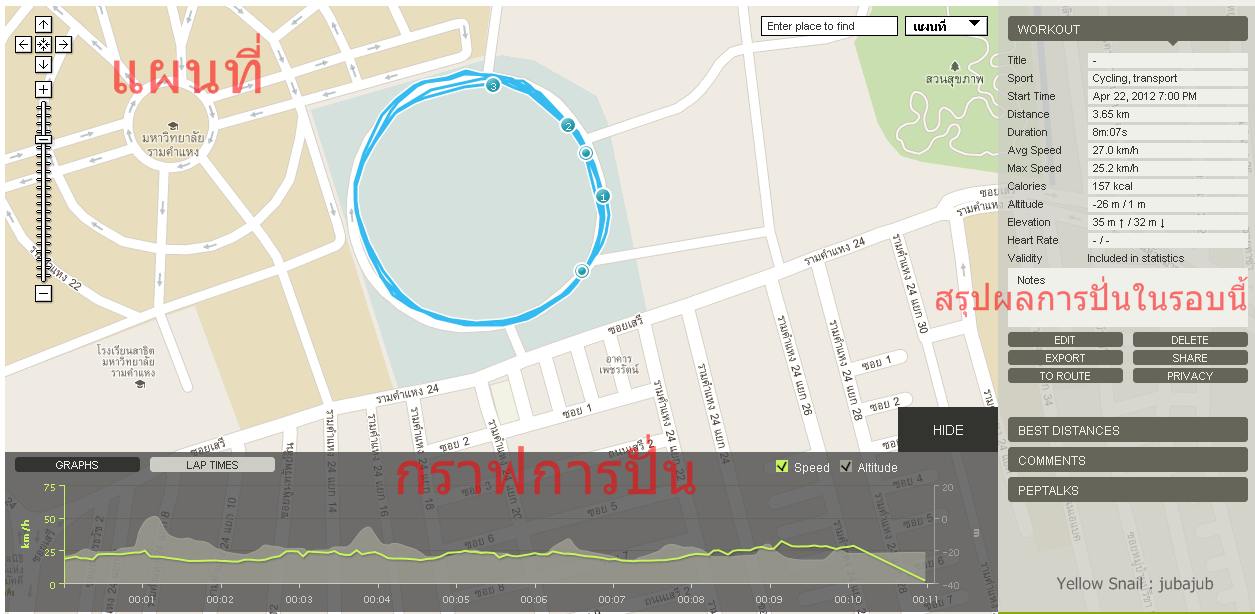Click kilometer marker 2 on the route
1255x614 pixels.
568,126
